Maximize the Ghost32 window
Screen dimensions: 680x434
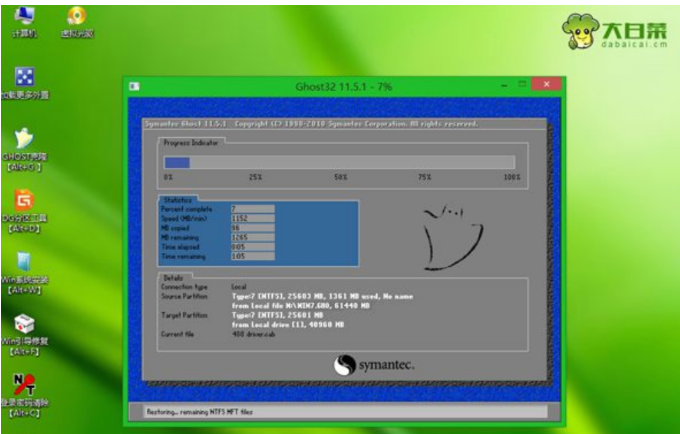[x=521, y=86]
